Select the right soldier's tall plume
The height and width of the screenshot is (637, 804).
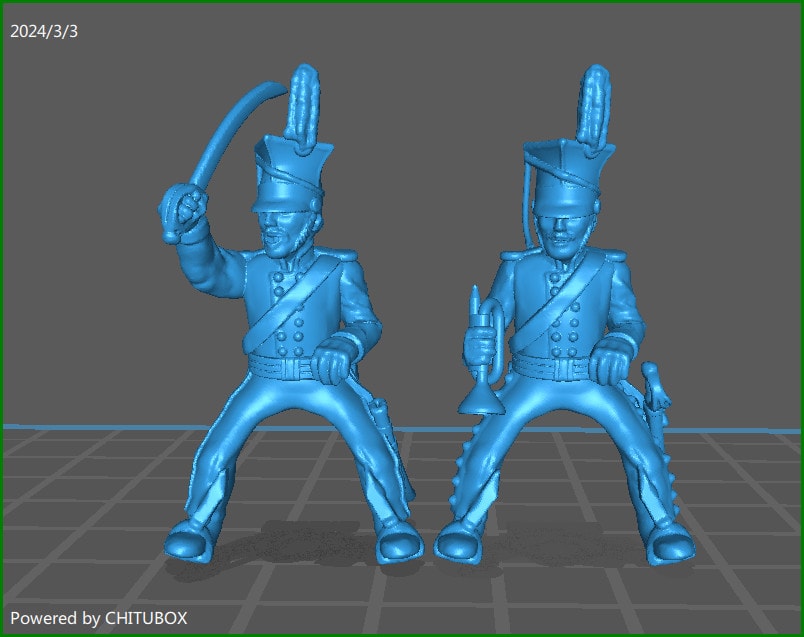point(598,103)
